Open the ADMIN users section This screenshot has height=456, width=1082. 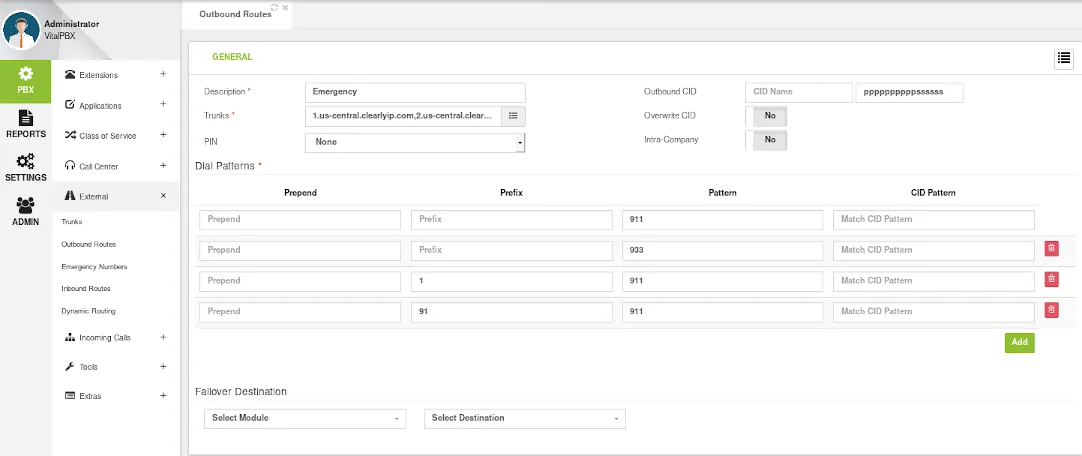[x=26, y=211]
